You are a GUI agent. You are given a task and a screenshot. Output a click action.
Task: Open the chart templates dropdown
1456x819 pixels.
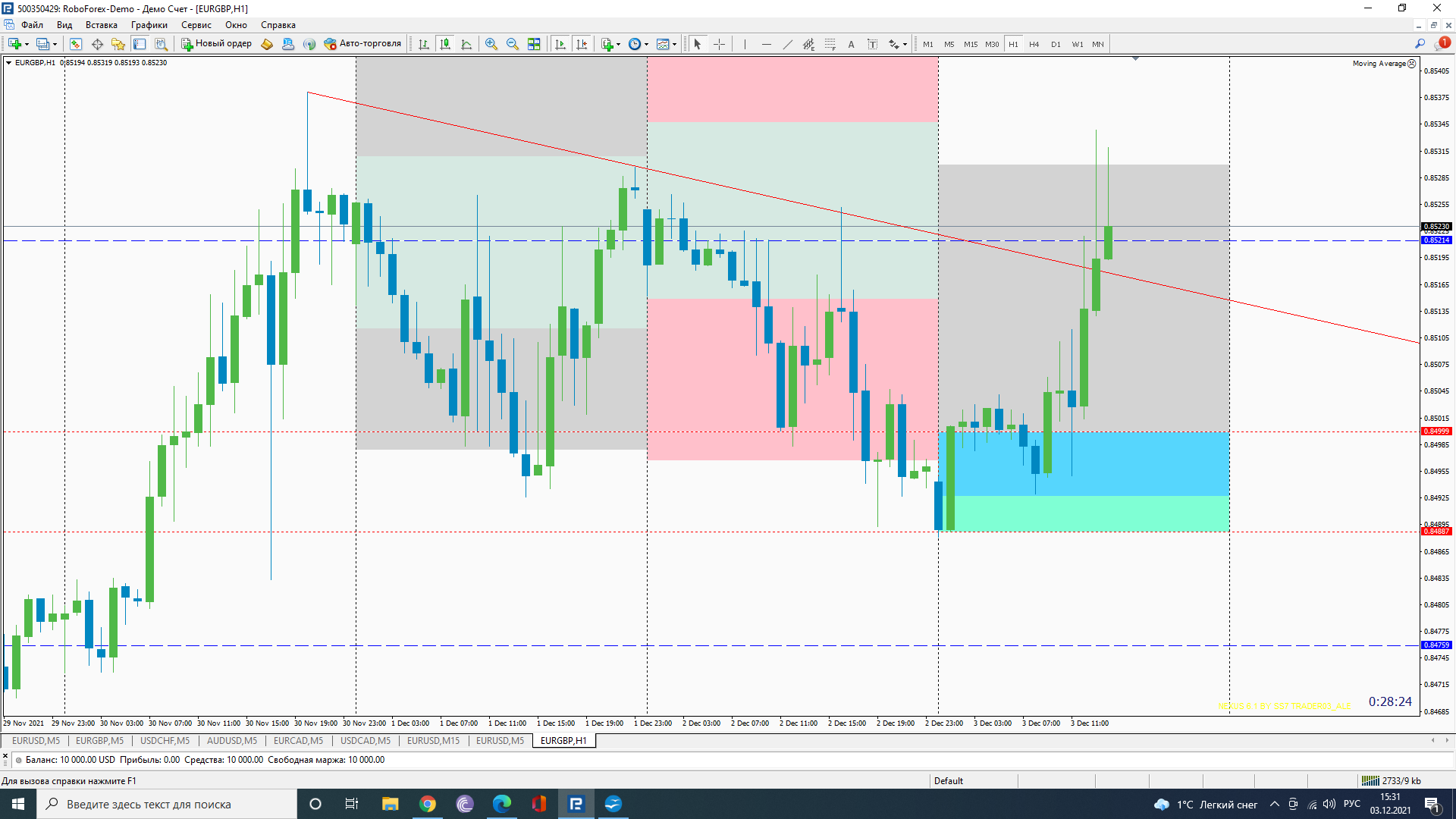click(674, 45)
